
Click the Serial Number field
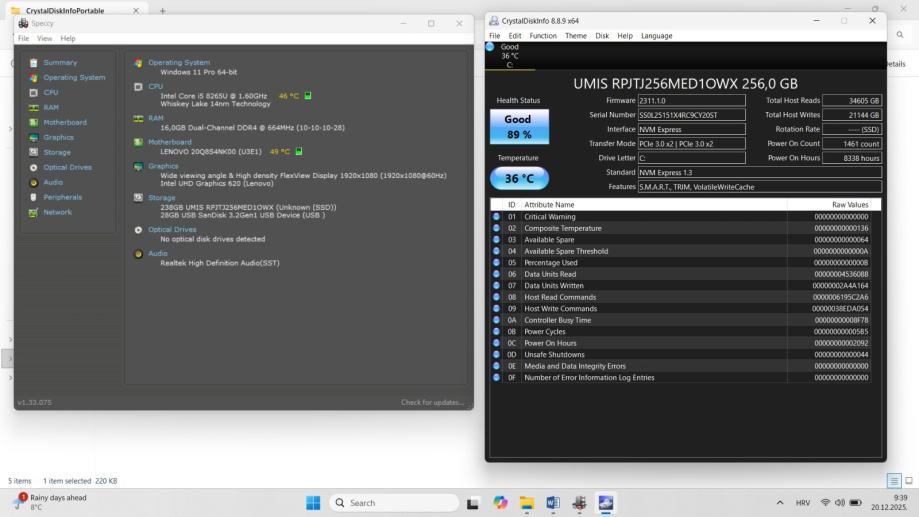[692, 115]
